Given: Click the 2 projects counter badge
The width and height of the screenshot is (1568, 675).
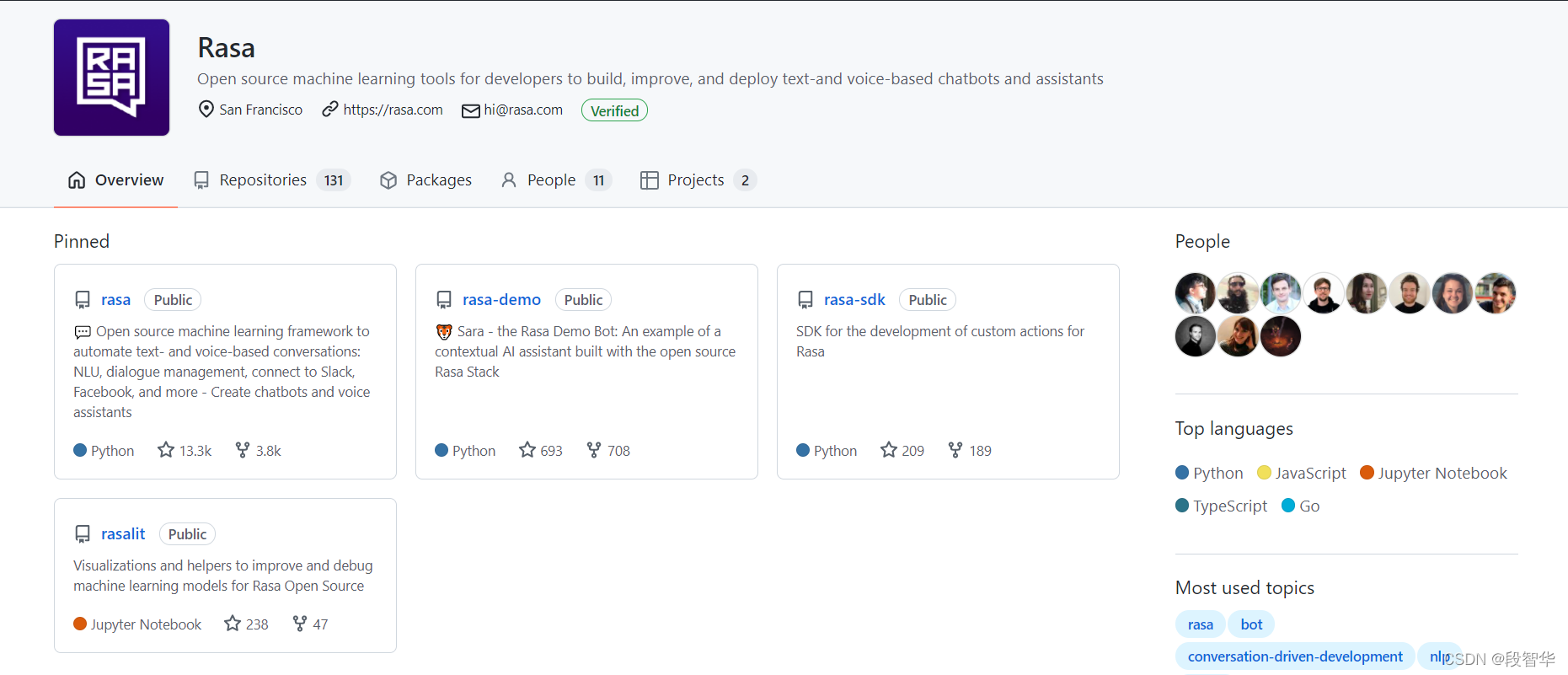Looking at the screenshot, I should click(745, 180).
